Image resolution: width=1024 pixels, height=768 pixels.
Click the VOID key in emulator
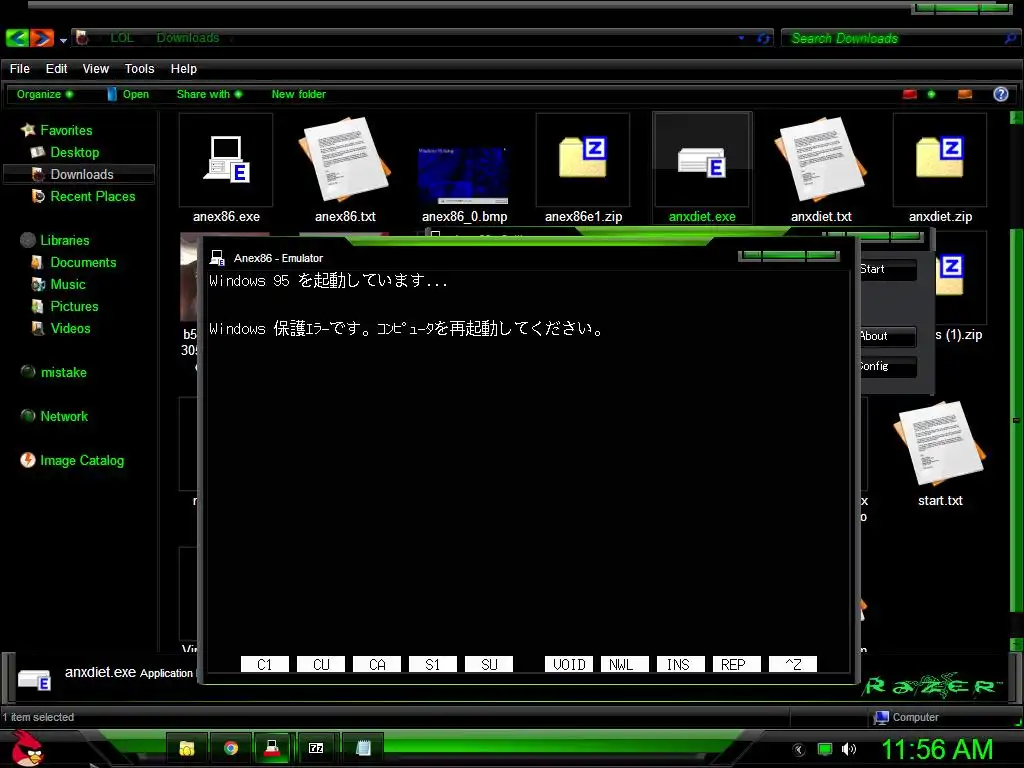[569, 664]
